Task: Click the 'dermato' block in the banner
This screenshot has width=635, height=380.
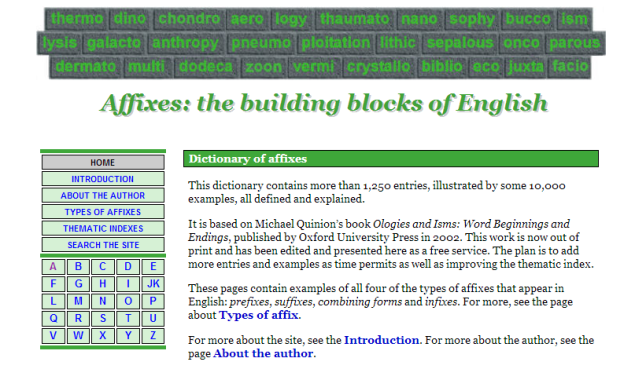Action: click(85, 66)
